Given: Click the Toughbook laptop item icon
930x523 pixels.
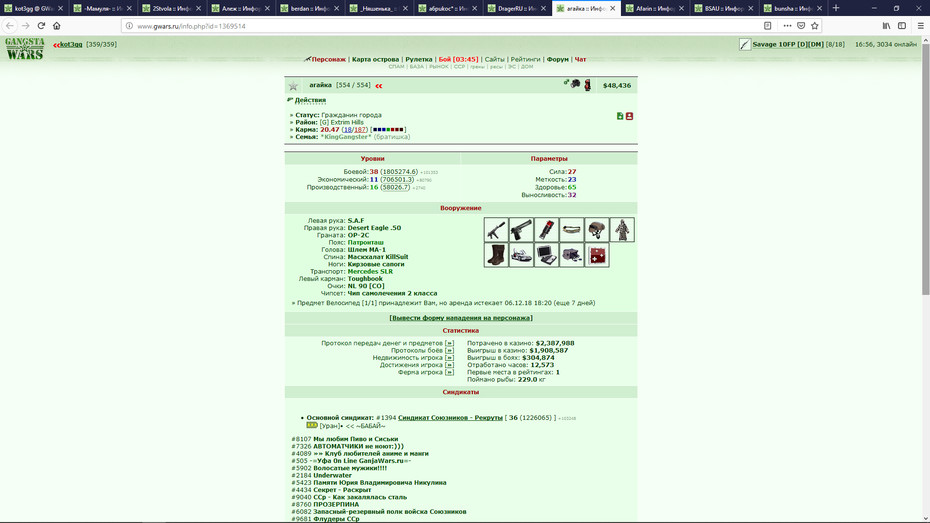Looking at the screenshot, I should pos(546,255).
